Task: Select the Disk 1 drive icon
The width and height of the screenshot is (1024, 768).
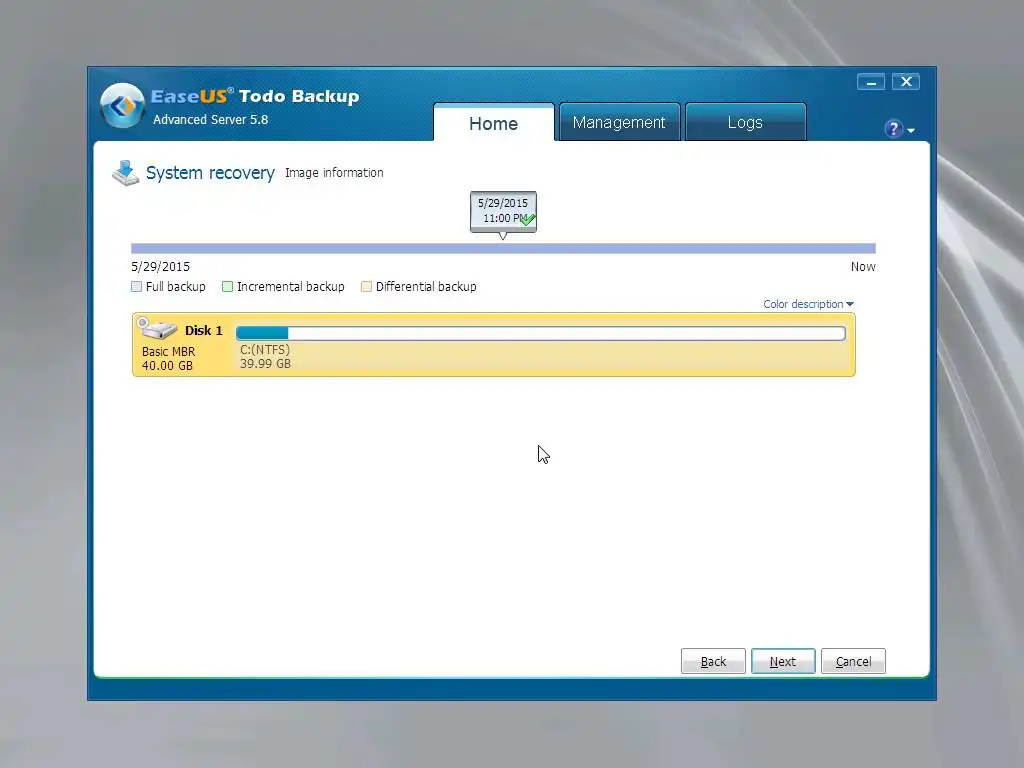Action: tap(159, 330)
